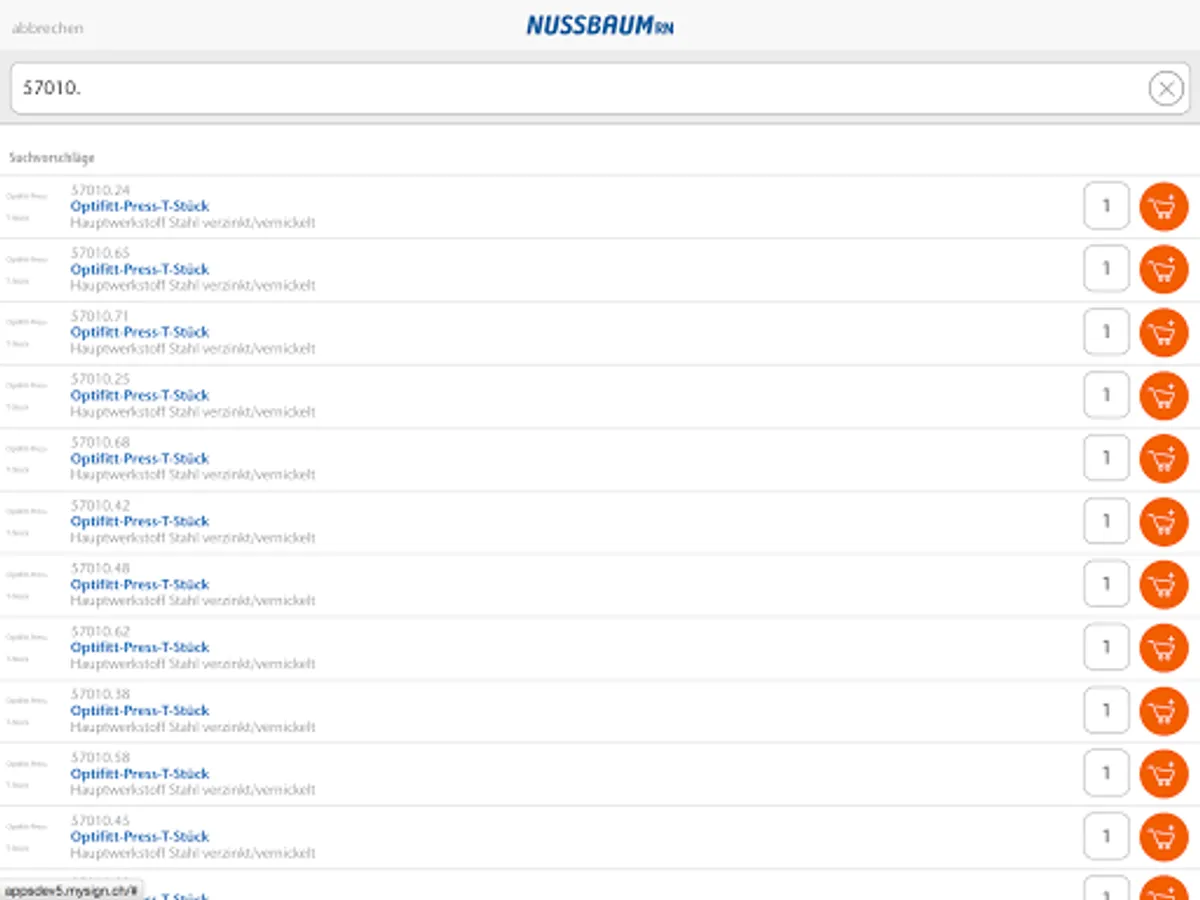Screen dimensions: 1200x900
Task: Select quantity field for item 57010.68
Action: [x=1106, y=459]
